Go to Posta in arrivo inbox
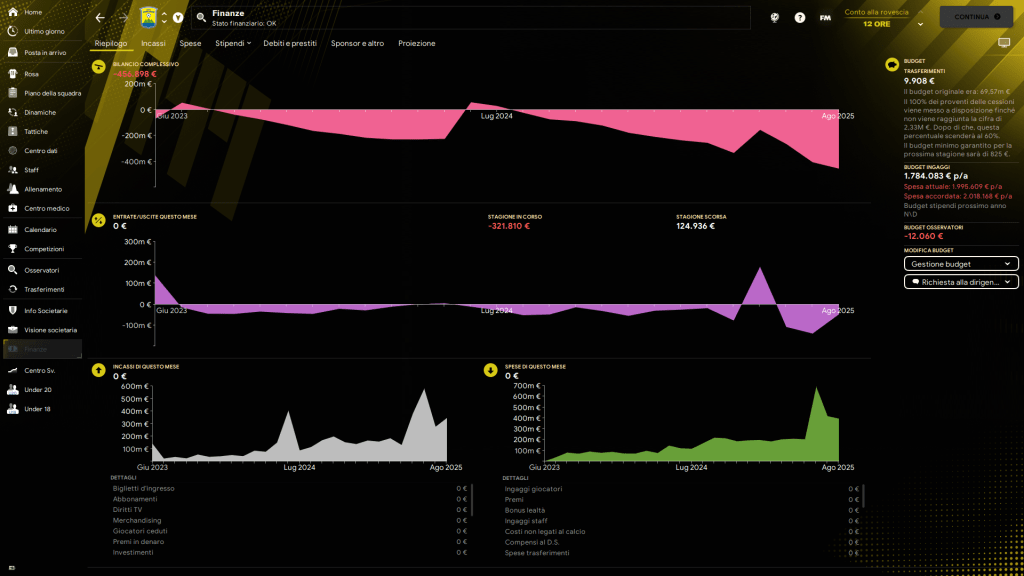The width and height of the screenshot is (1024, 576). point(44,51)
